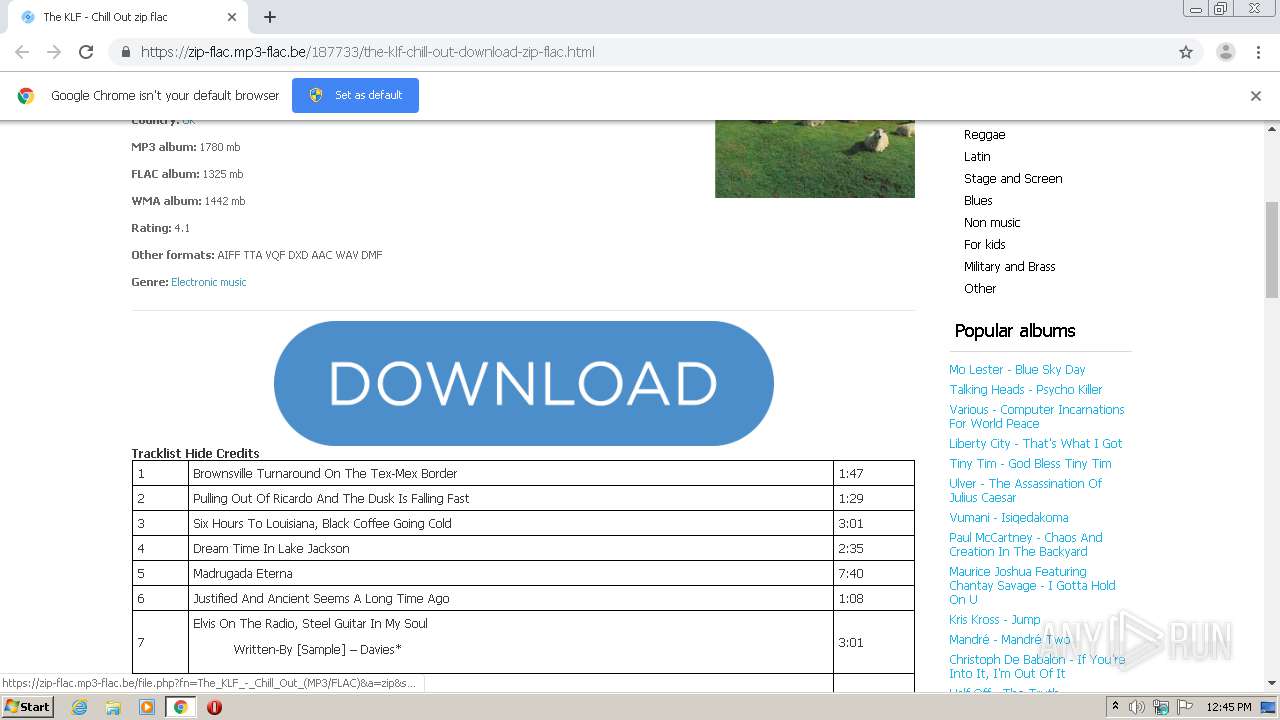This screenshot has height=720, width=1280.
Task: Open the Windows Start menu
Action: coord(27,706)
